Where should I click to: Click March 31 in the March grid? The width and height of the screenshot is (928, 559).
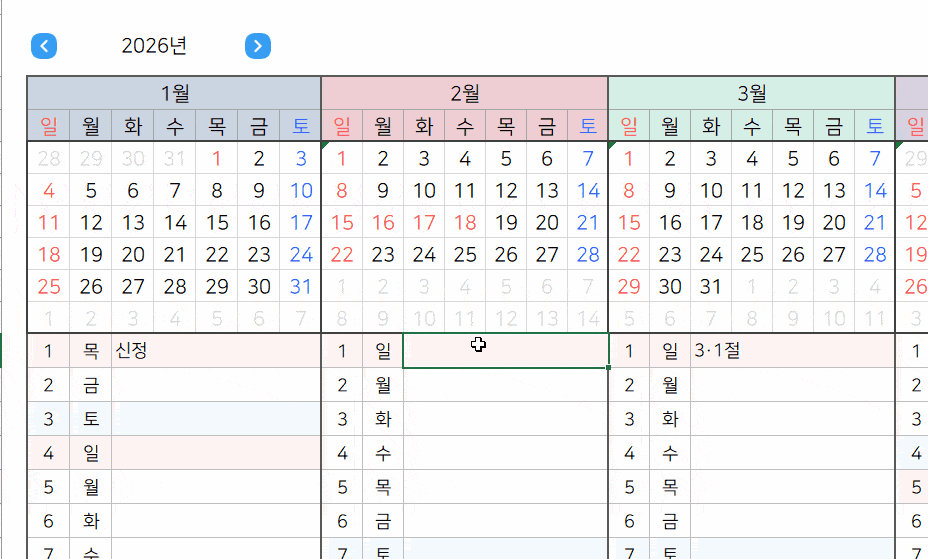pyautogui.click(x=711, y=286)
